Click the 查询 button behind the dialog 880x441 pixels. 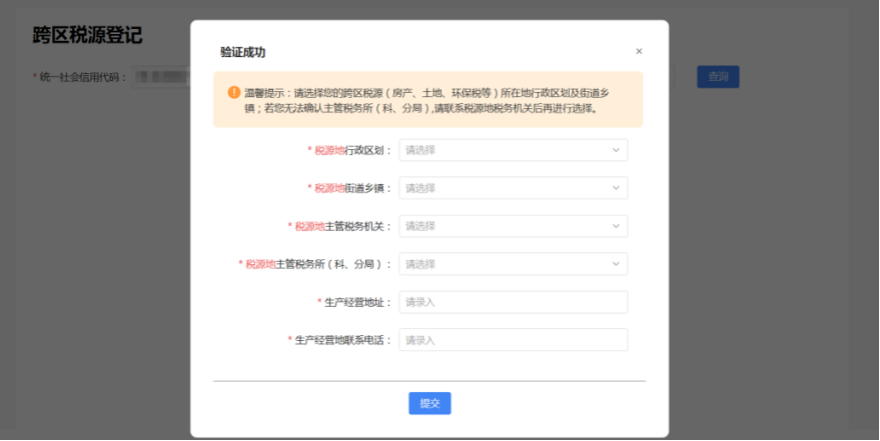tap(717, 76)
